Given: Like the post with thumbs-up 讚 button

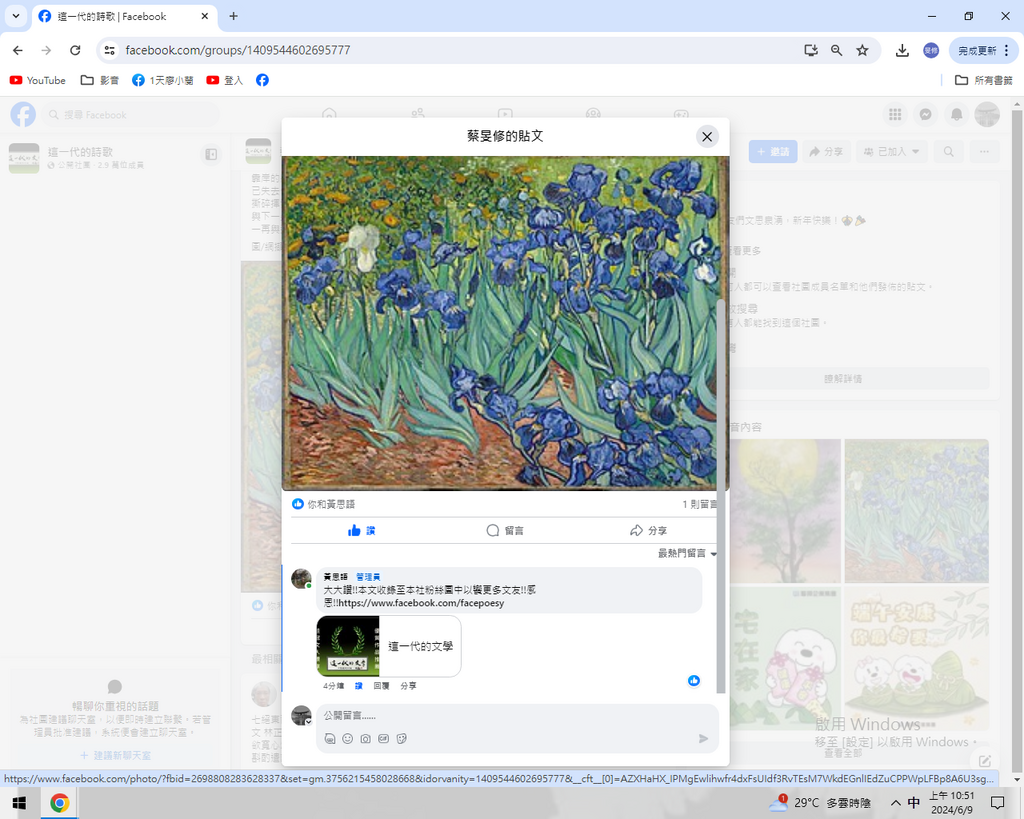Looking at the screenshot, I should click(x=362, y=530).
